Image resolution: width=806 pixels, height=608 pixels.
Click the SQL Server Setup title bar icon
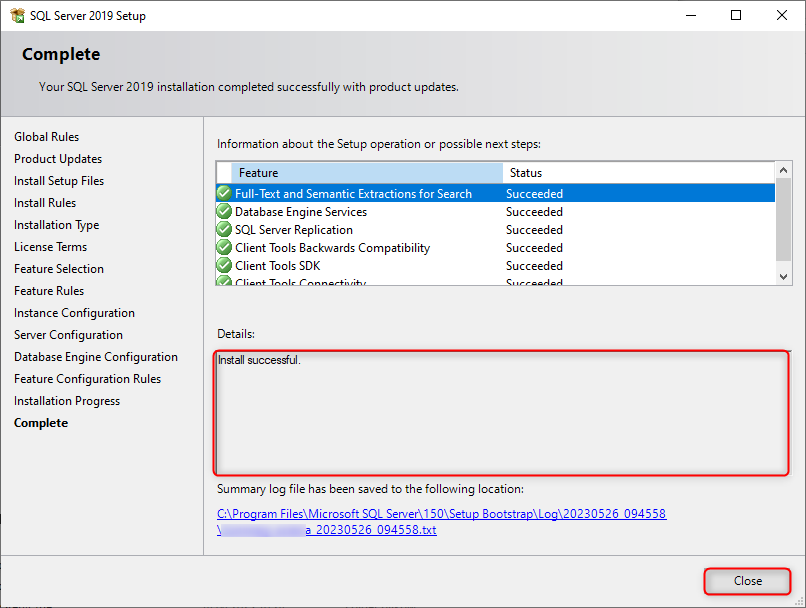pos(17,15)
